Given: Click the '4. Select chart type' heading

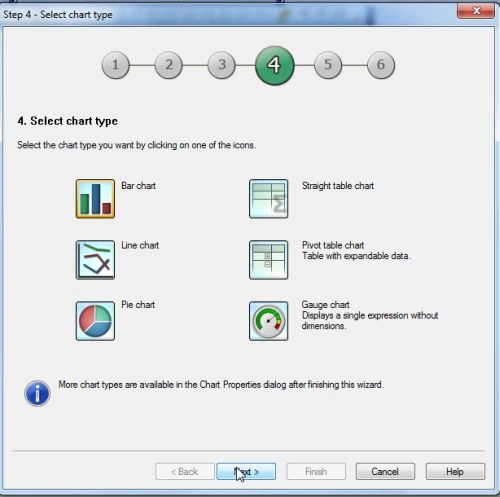Looking at the screenshot, I should (x=68, y=121).
